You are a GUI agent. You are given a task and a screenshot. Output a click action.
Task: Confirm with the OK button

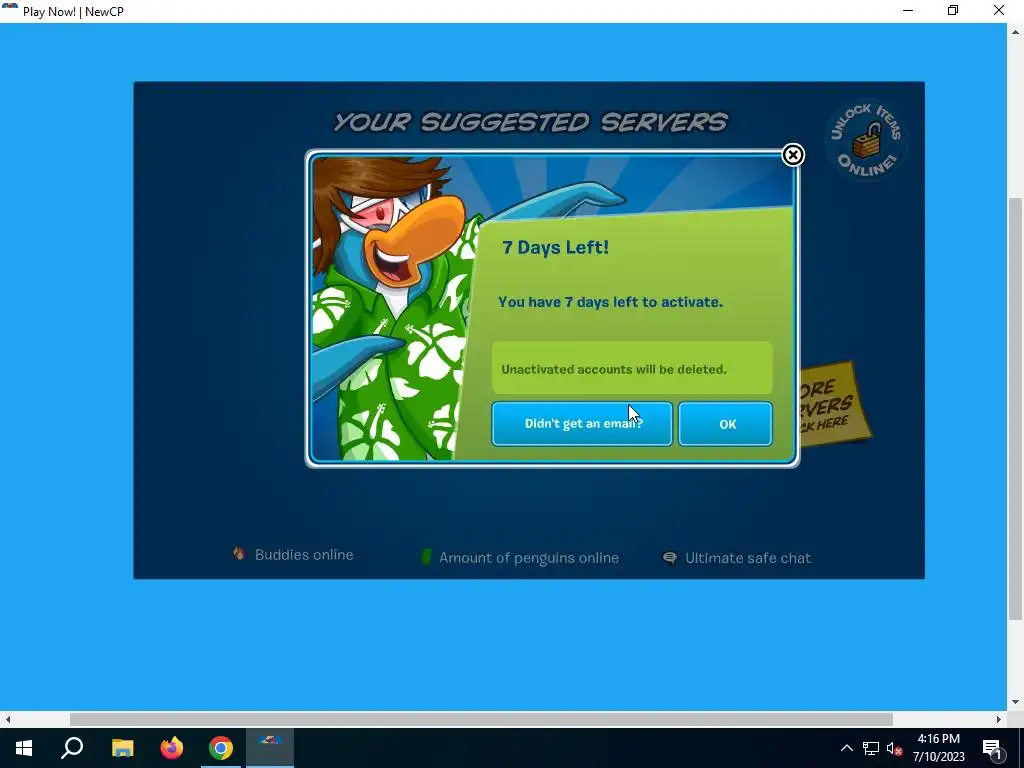(x=726, y=424)
